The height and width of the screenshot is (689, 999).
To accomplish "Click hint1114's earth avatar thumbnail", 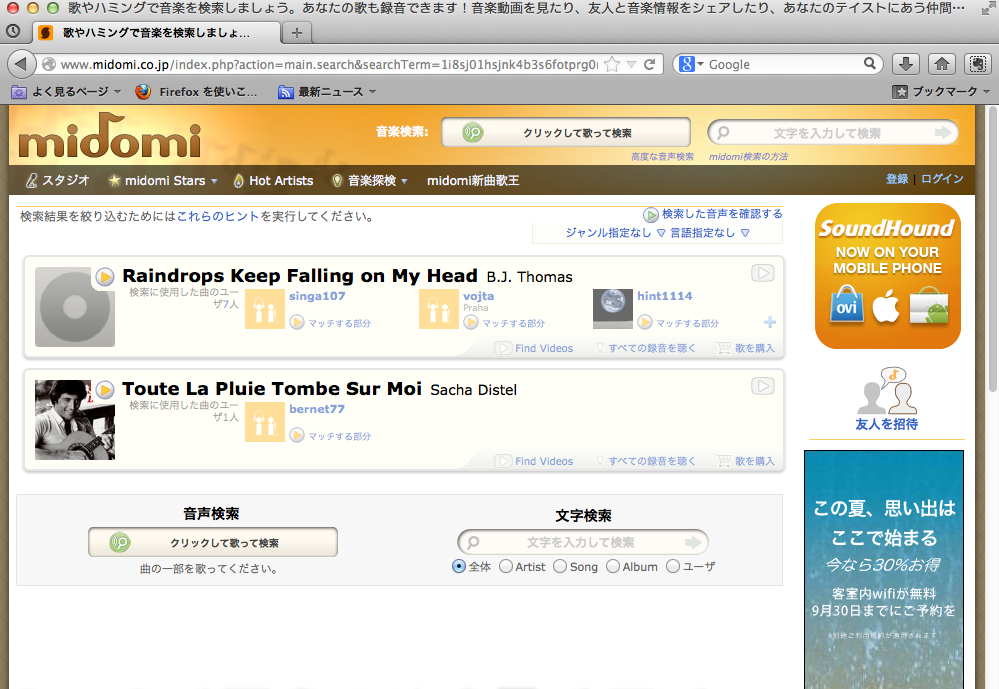I will [612, 308].
